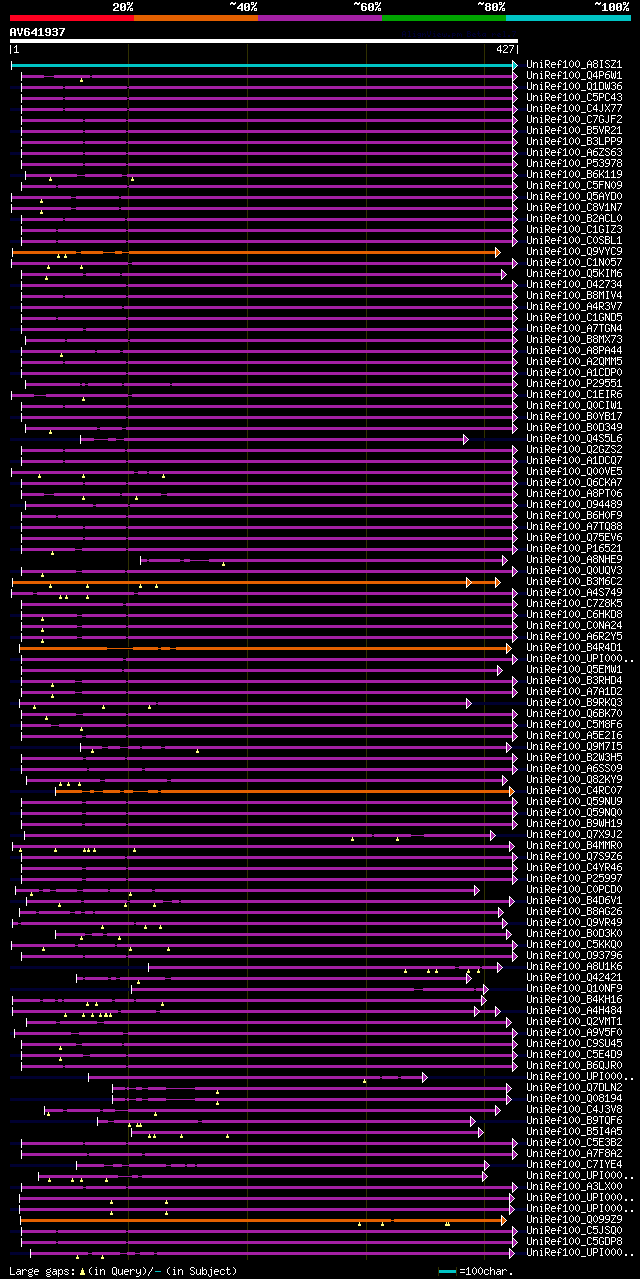Click the end arrowhead of UniRef100_B9RKQ3 alignment

click(x=468, y=703)
